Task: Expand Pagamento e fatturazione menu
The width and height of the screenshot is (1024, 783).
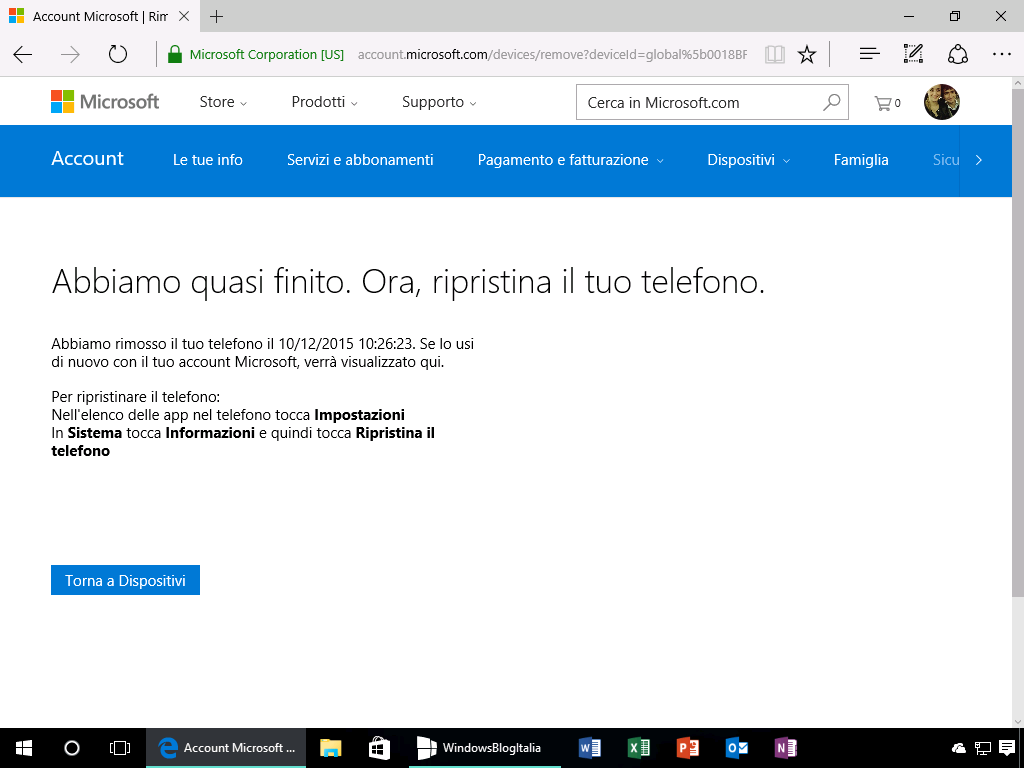Action: point(570,160)
